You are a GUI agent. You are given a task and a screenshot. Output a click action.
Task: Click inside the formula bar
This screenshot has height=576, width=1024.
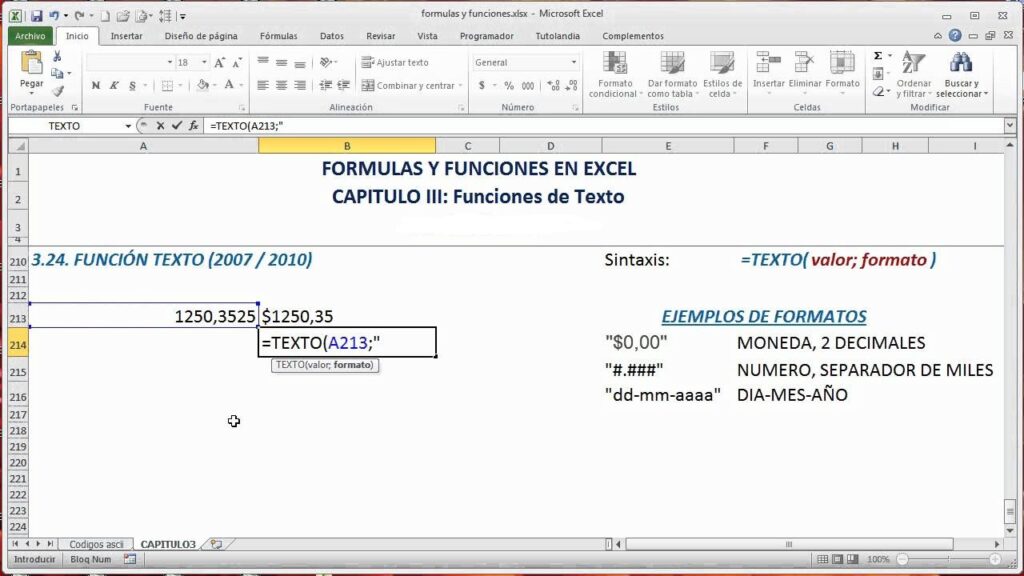604,126
